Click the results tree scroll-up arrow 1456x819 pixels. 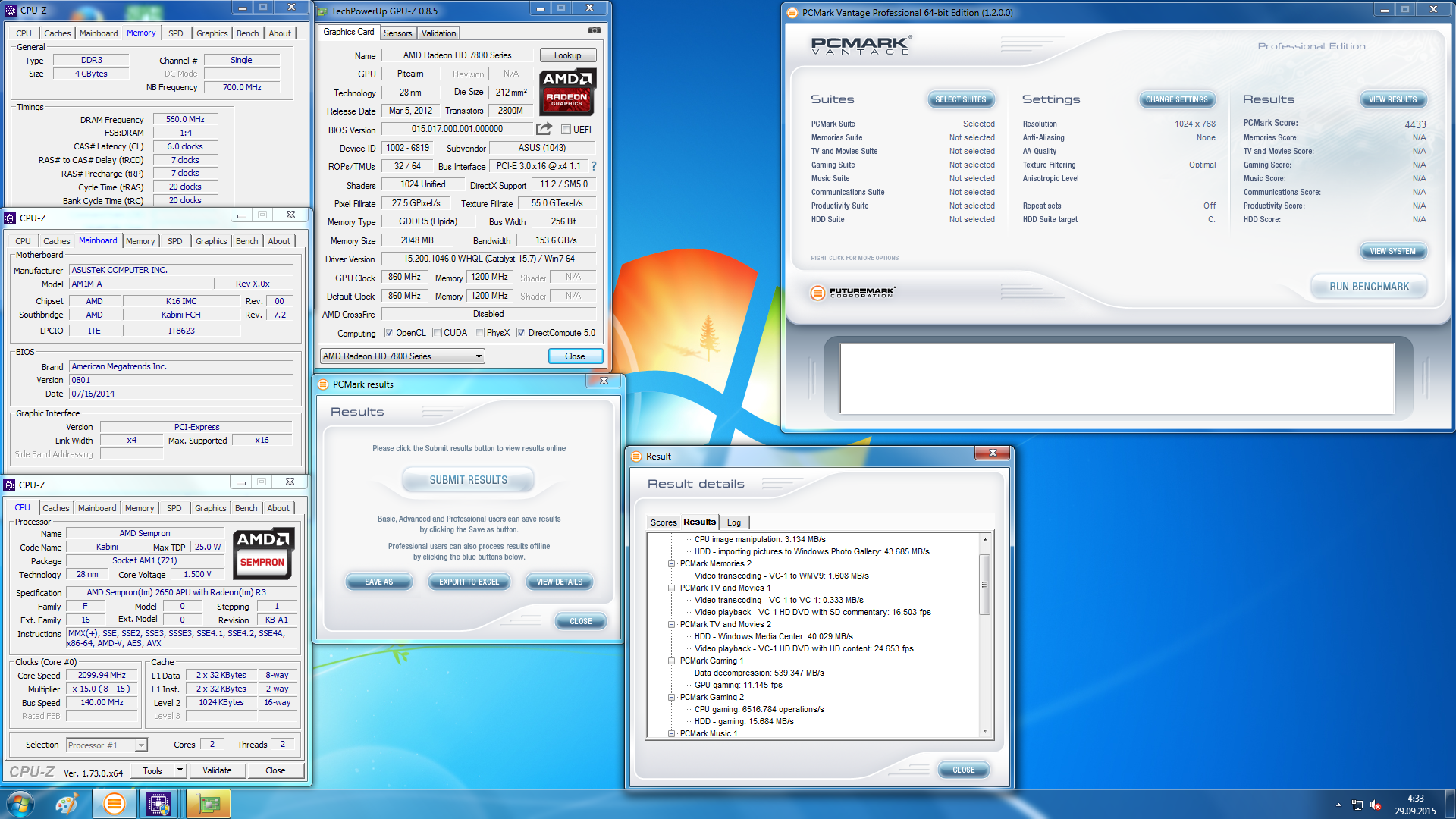984,540
